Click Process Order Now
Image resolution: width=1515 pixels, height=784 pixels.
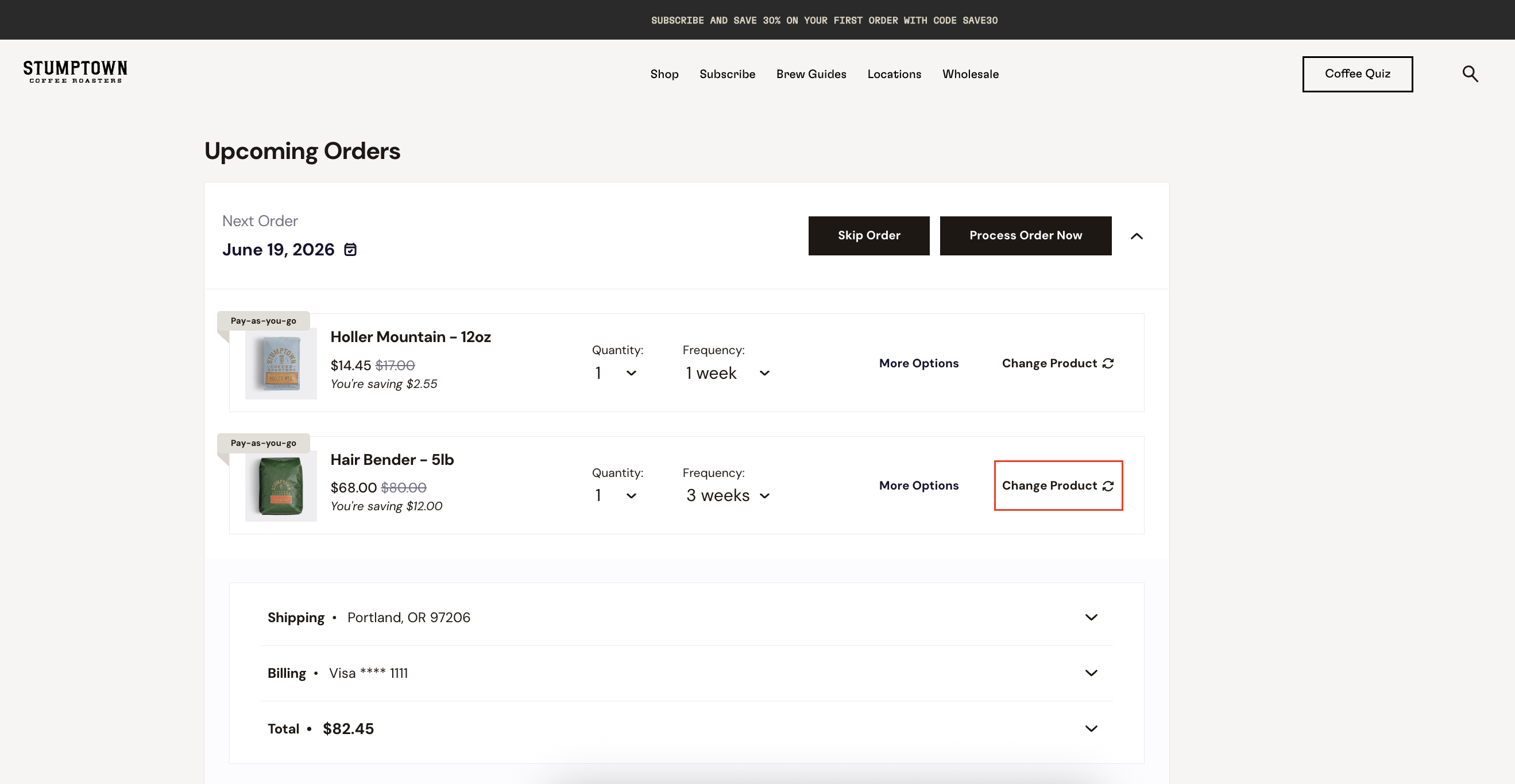tap(1025, 236)
